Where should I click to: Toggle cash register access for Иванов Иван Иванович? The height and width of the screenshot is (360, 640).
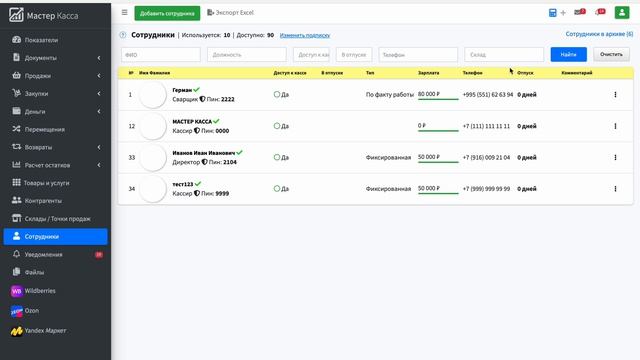[x=277, y=157]
